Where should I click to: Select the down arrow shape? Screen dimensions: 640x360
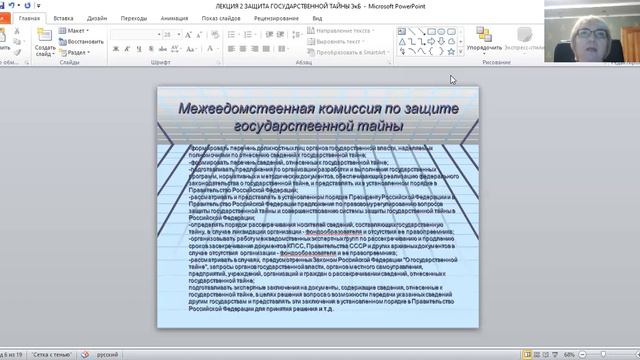[x=441, y=42]
